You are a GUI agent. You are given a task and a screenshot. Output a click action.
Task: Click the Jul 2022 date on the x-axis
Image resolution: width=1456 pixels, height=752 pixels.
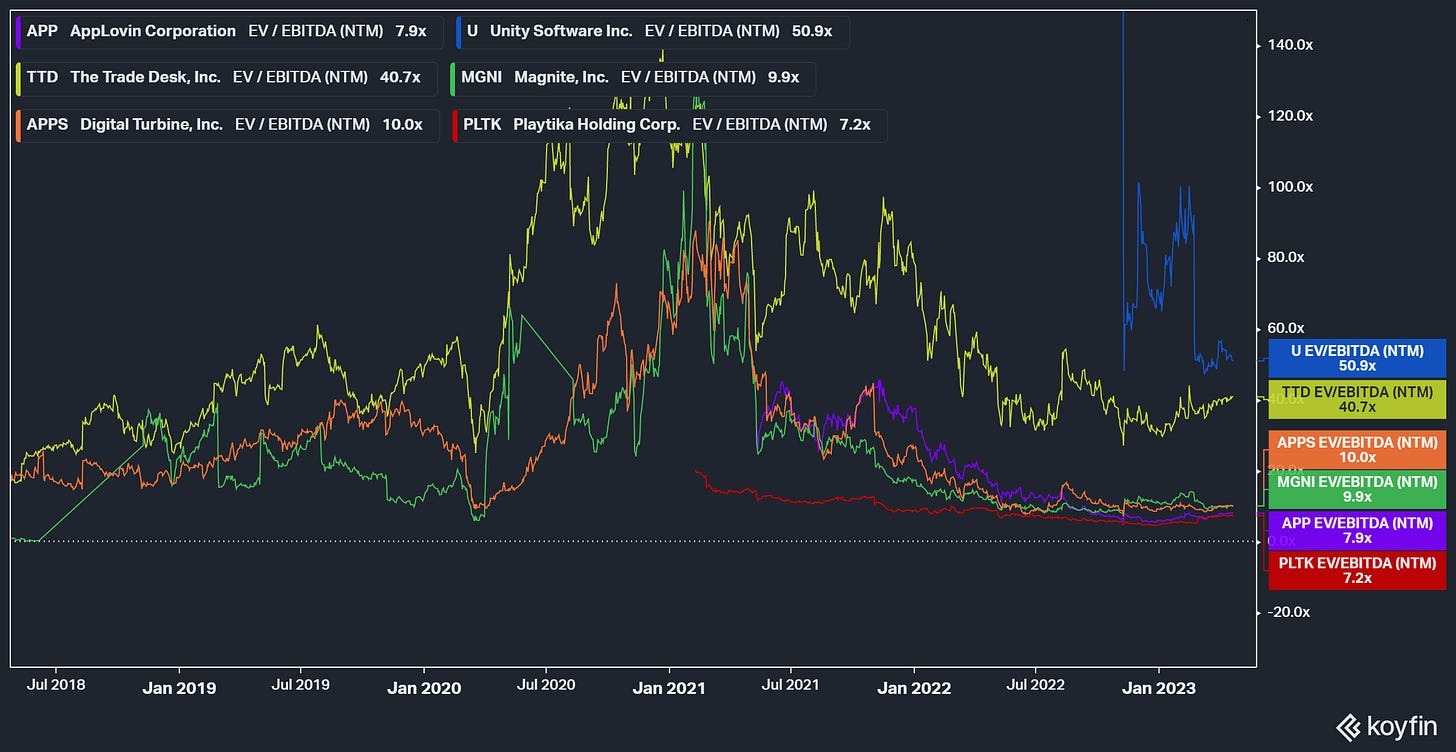coord(1036,685)
